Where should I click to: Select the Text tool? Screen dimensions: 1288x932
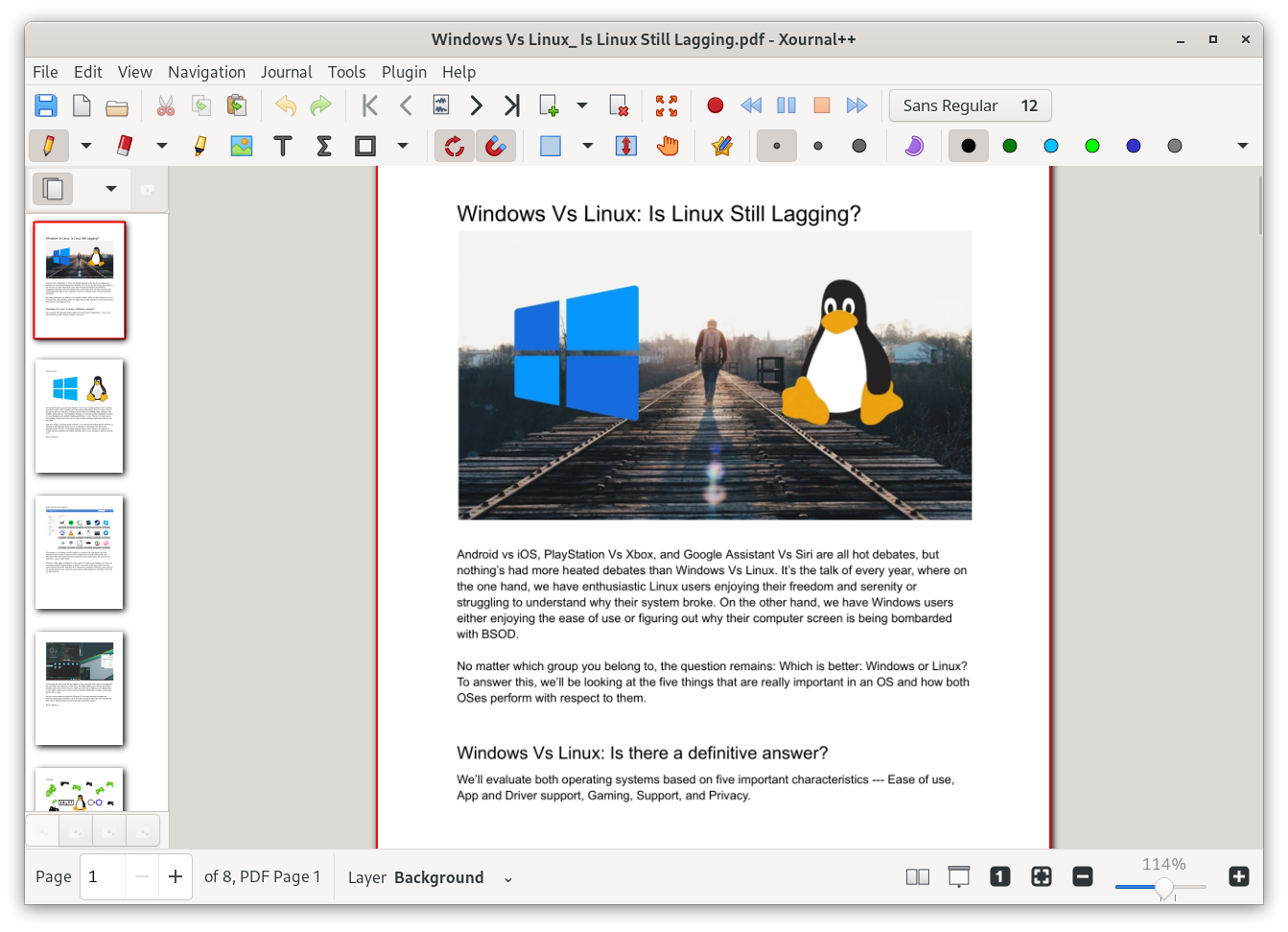(x=282, y=145)
